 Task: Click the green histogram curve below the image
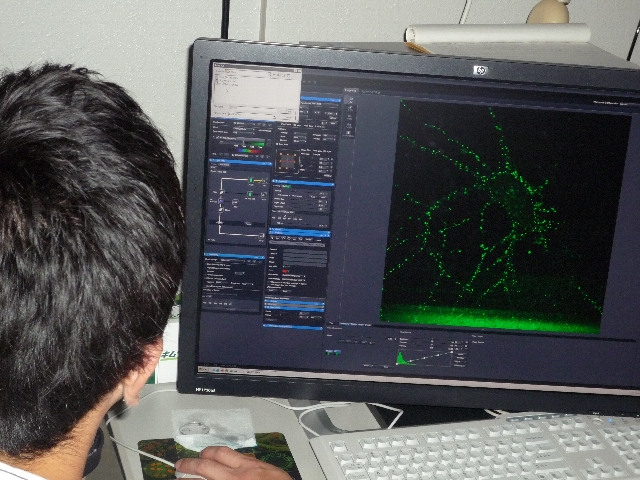click(405, 358)
